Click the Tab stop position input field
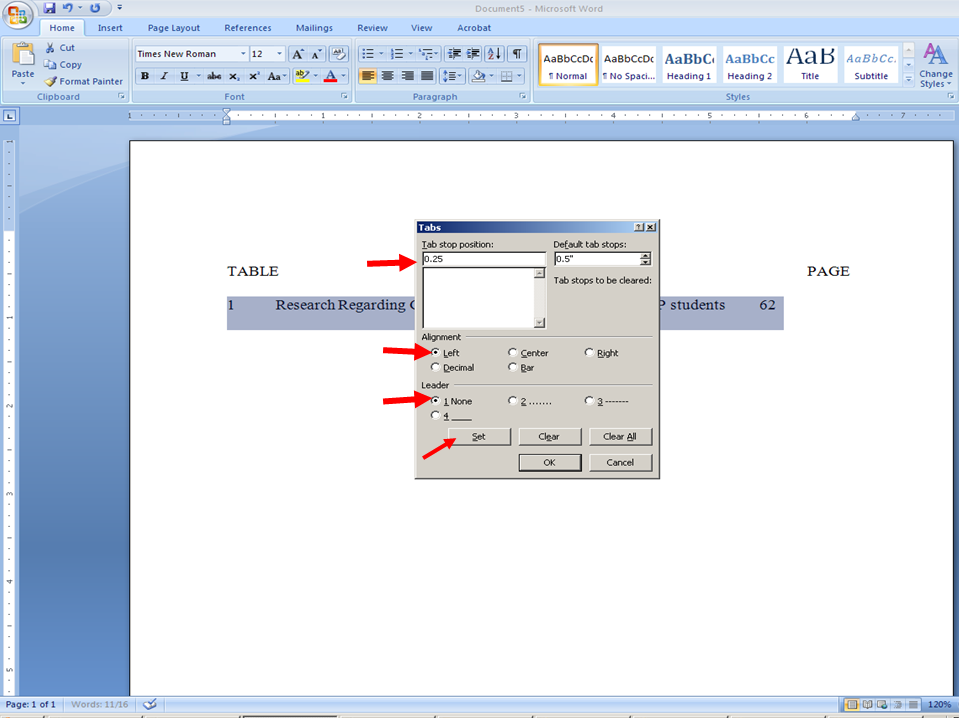This screenshot has height=723, width=963. coord(487,258)
